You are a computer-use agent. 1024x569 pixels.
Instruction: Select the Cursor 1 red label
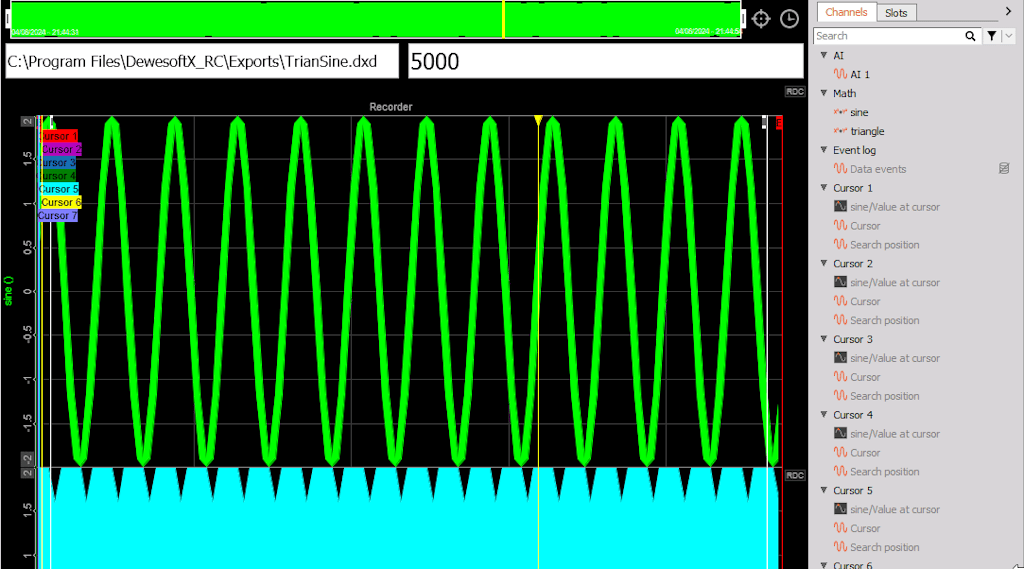click(x=59, y=136)
